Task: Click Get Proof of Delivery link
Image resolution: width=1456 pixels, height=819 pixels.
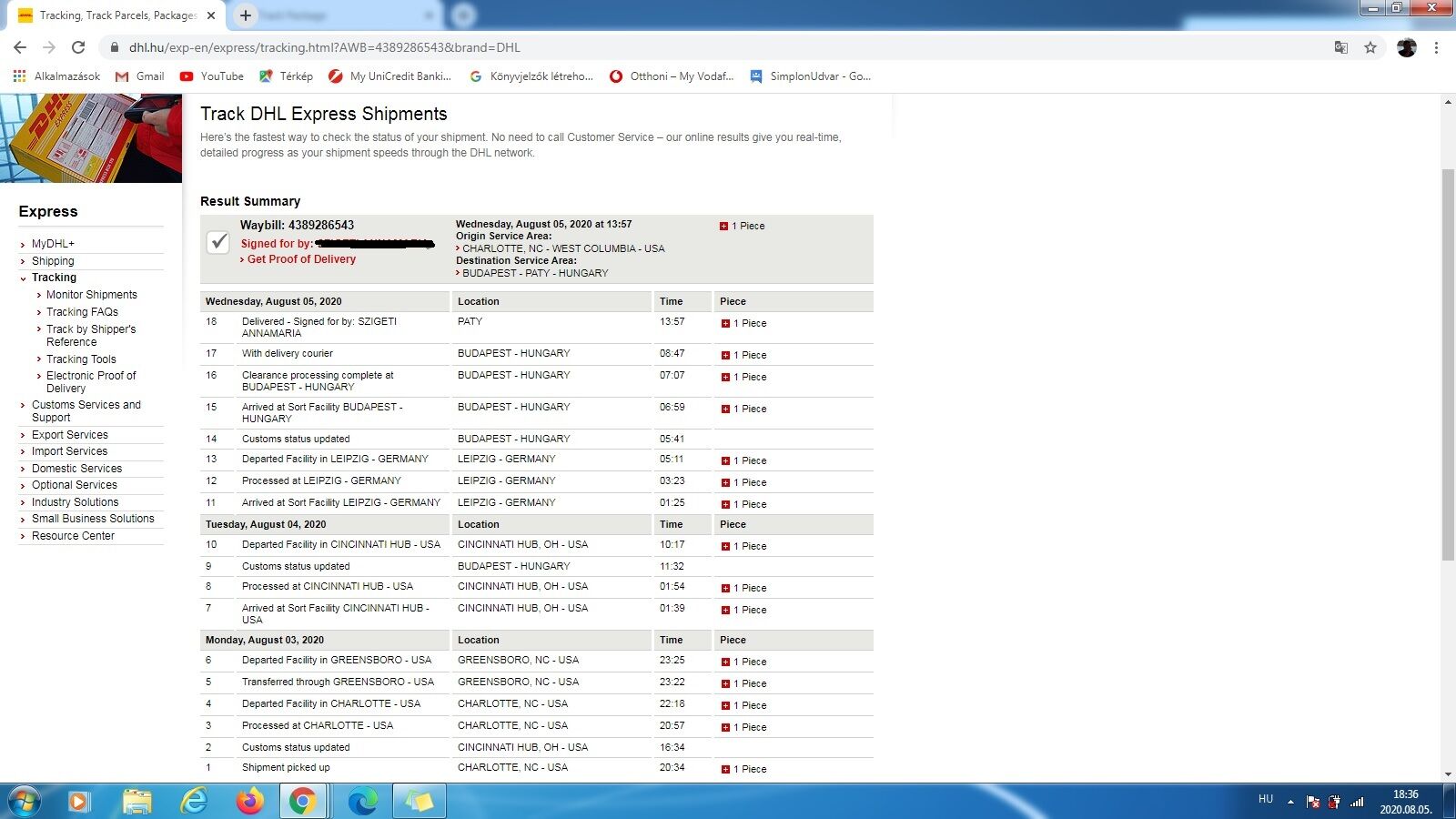Action: pyautogui.click(x=301, y=259)
